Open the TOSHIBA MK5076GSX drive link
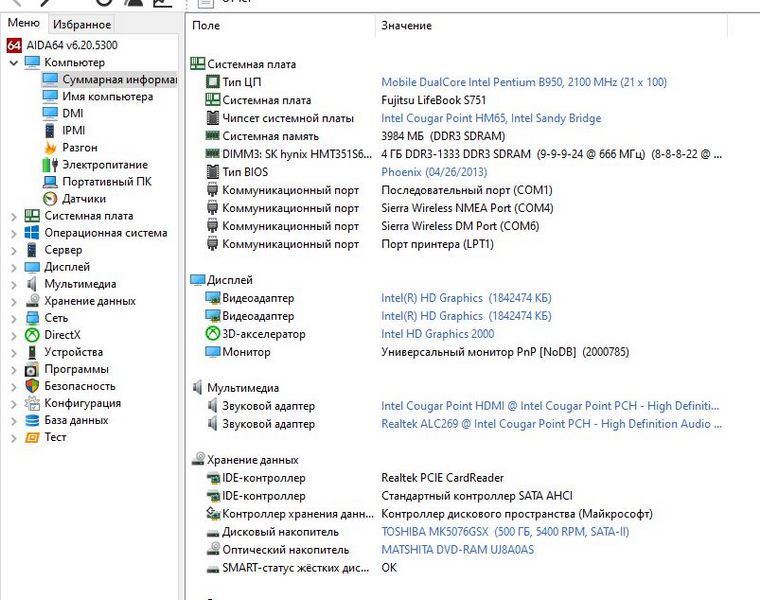The height and width of the screenshot is (600, 760). 505,532
